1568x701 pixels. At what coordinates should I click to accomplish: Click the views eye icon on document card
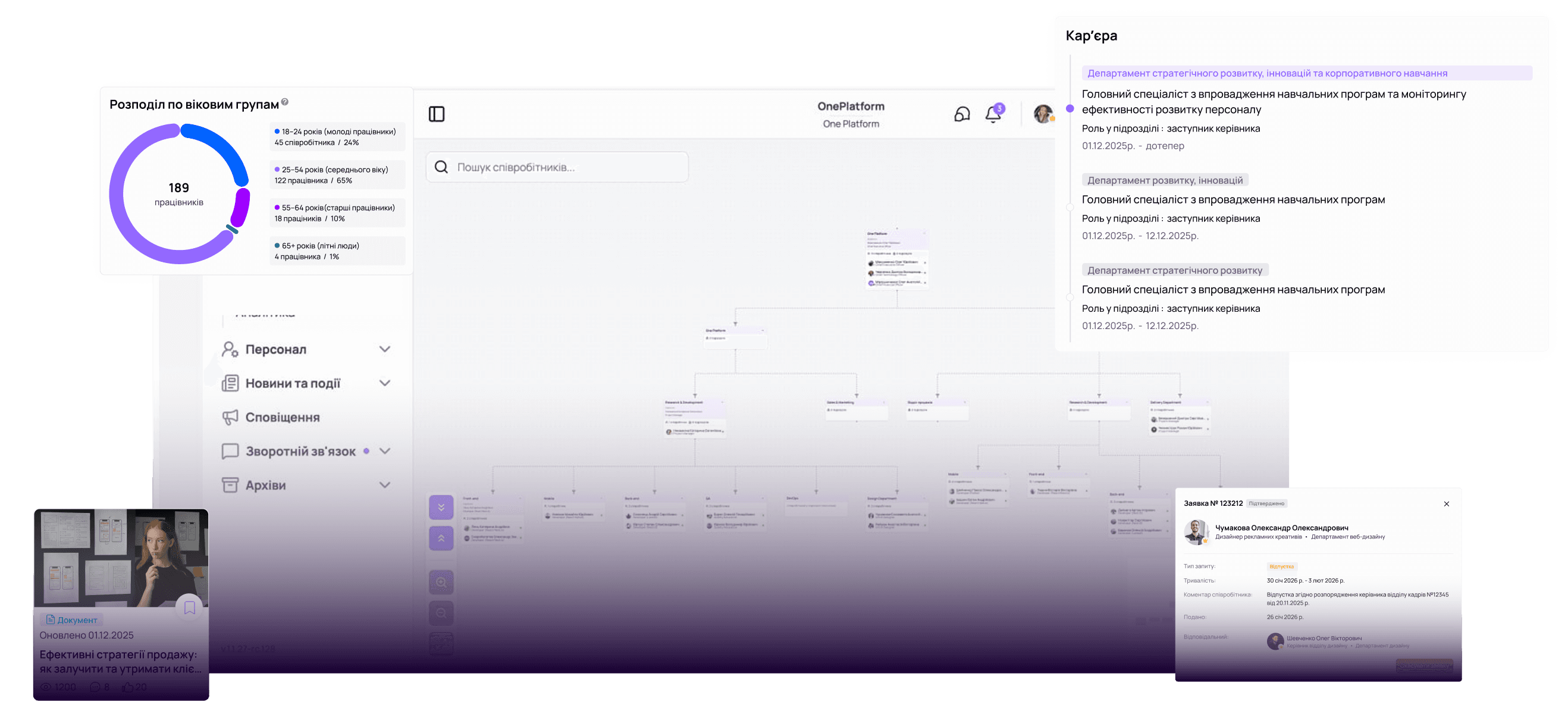pos(46,687)
